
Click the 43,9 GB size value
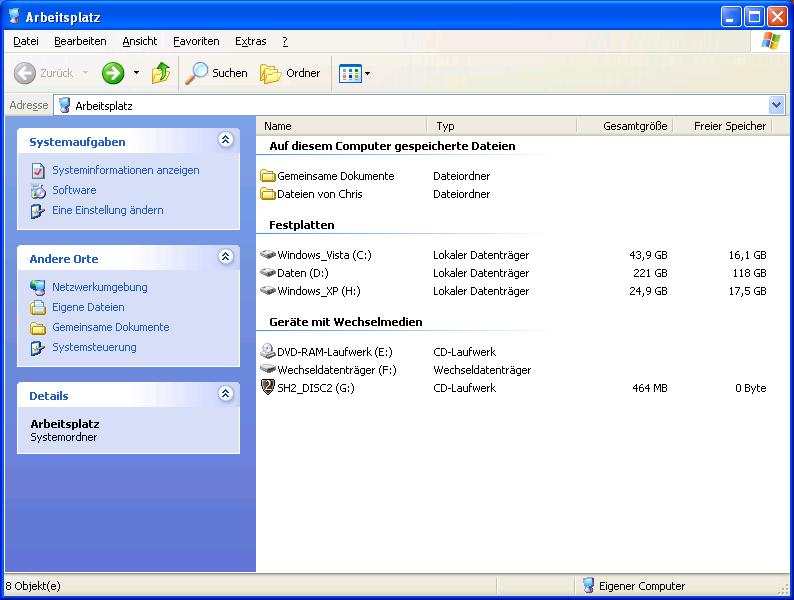pyautogui.click(x=648, y=255)
